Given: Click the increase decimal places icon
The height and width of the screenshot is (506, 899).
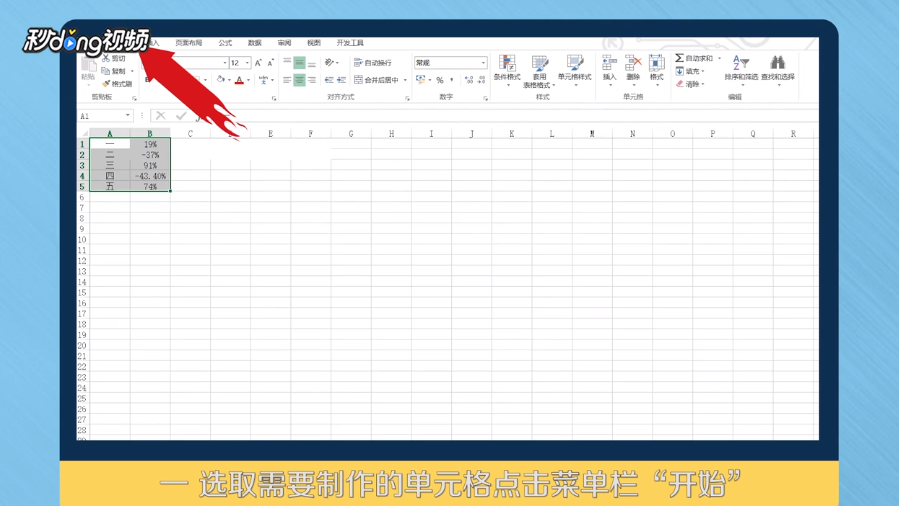Looking at the screenshot, I should pyautogui.click(x=469, y=80).
